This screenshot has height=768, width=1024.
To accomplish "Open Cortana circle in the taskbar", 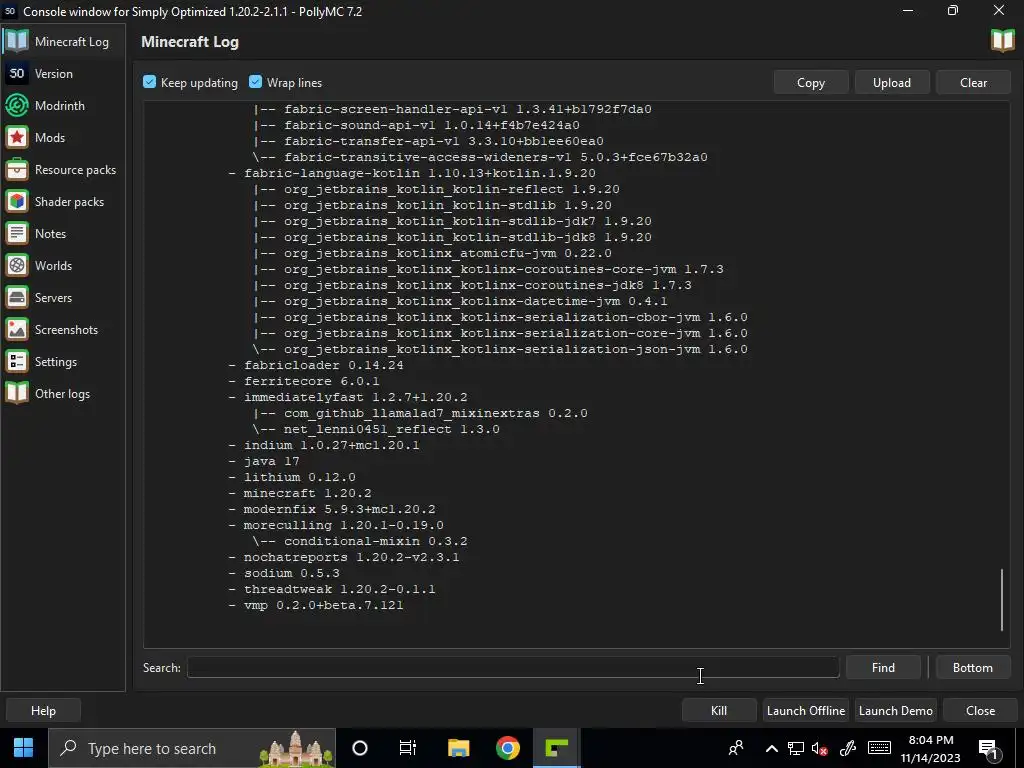I will click(360, 748).
